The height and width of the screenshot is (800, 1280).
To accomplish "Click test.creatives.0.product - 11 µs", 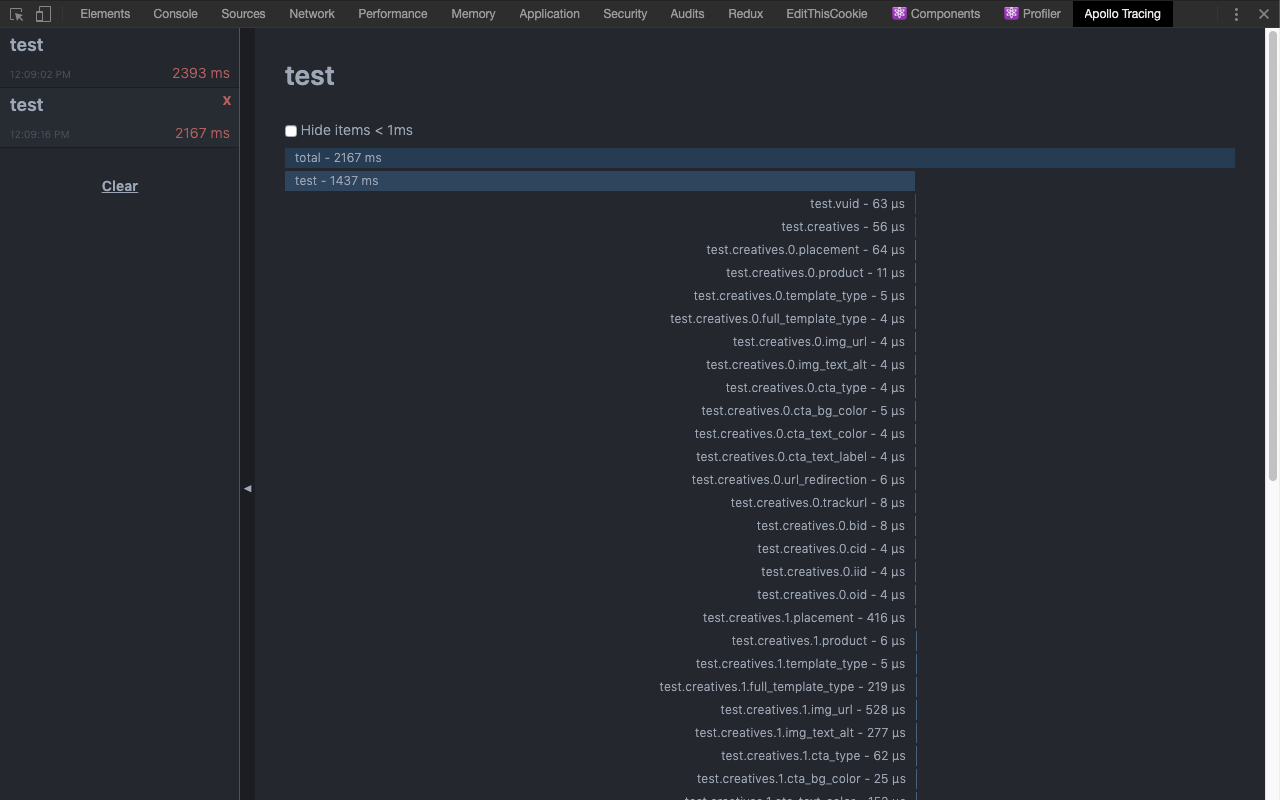I will [x=815, y=273].
